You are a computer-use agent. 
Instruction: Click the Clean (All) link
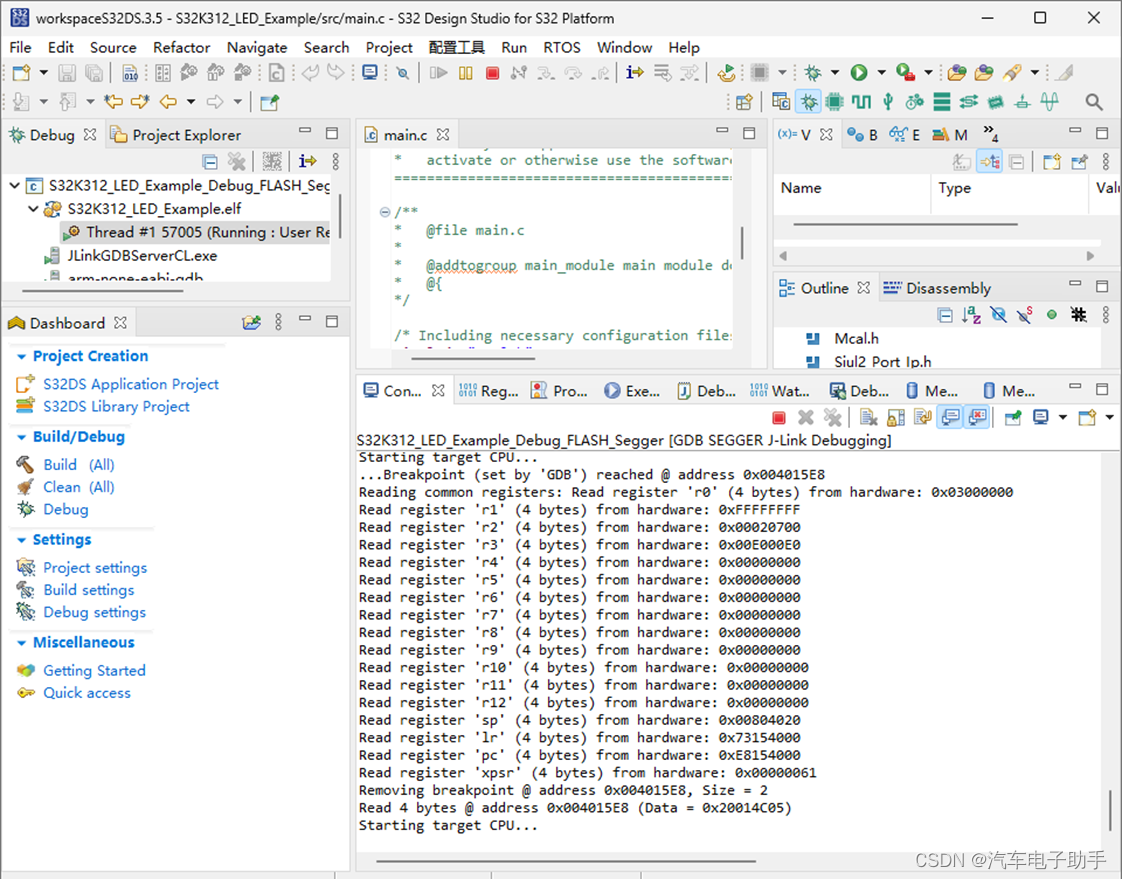tap(79, 487)
